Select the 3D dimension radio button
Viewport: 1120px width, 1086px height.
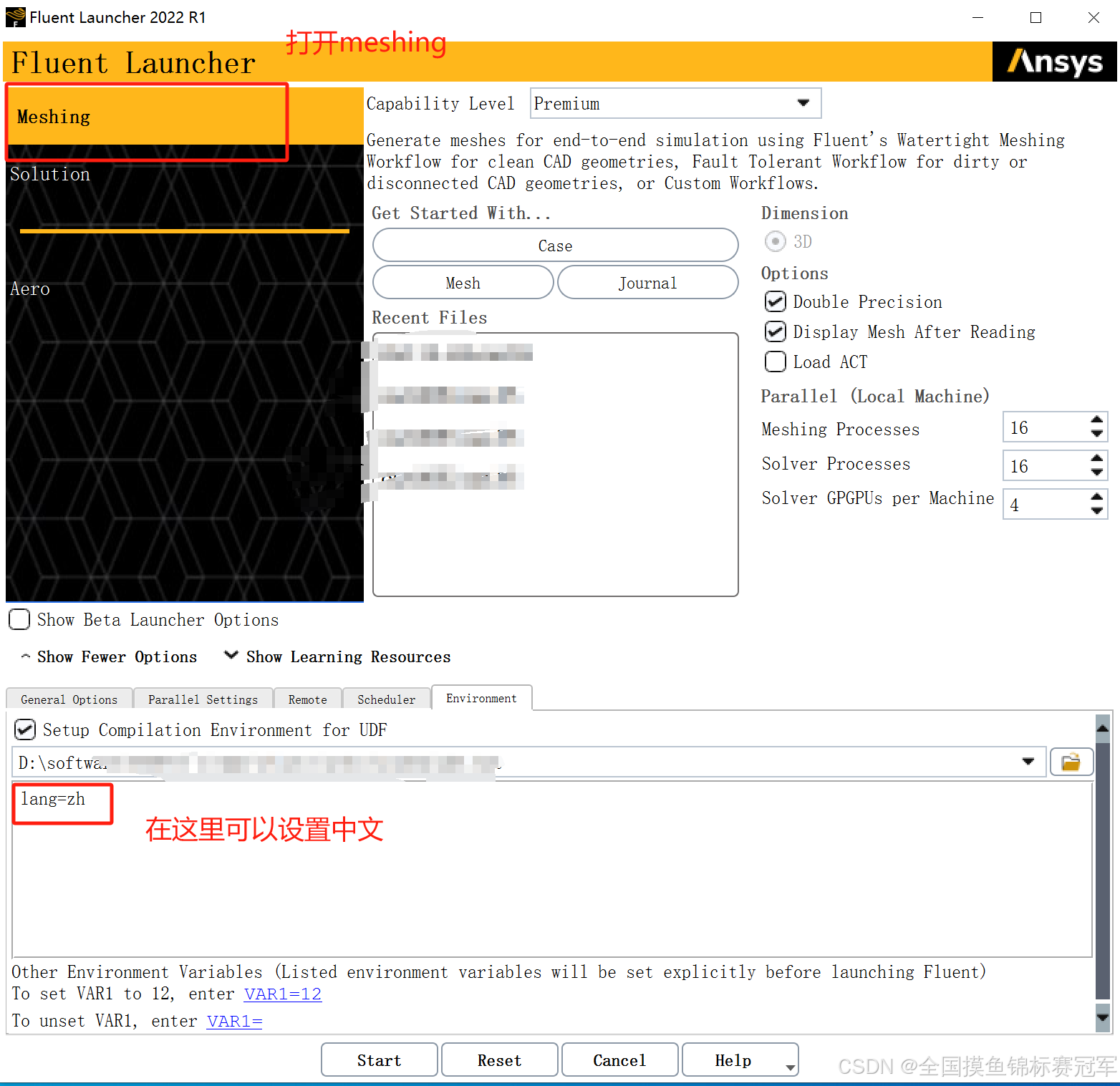(775, 241)
